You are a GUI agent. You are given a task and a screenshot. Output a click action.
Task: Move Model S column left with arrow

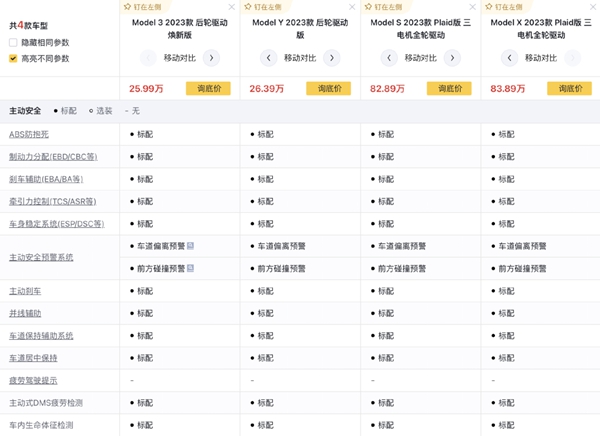(389, 58)
